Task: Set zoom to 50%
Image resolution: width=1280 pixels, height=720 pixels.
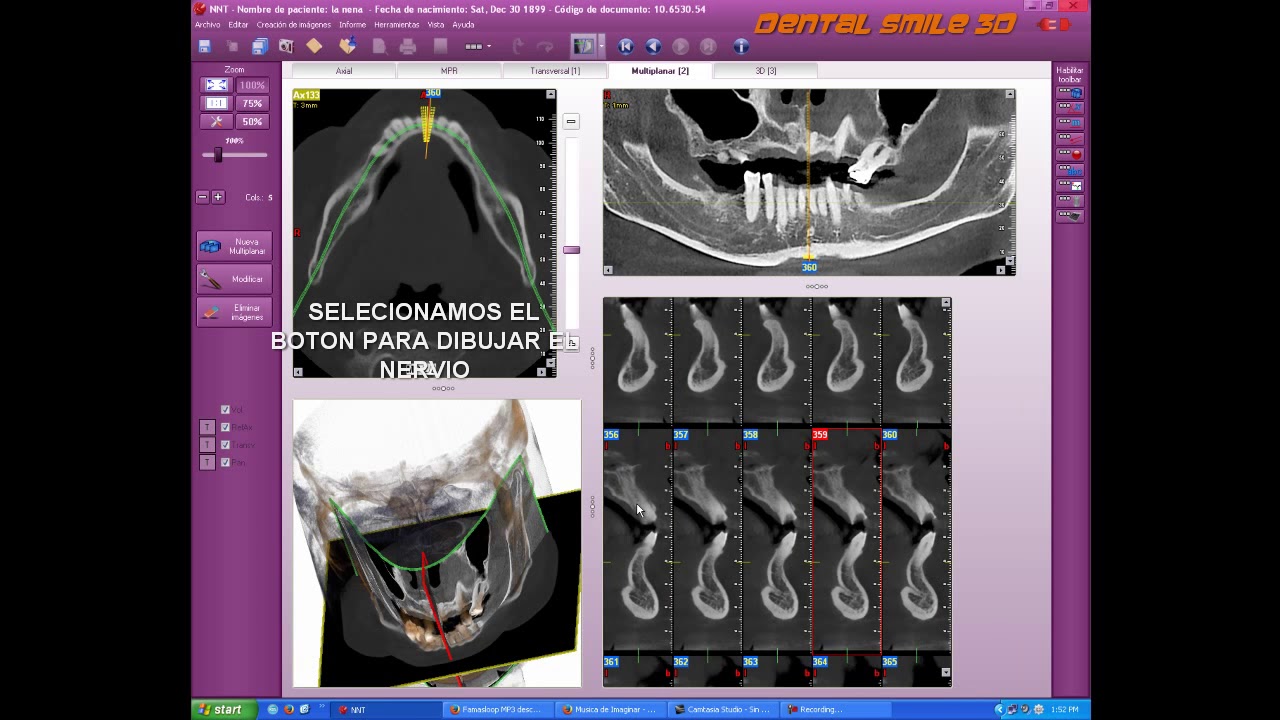Action: click(x=252, y=122)
